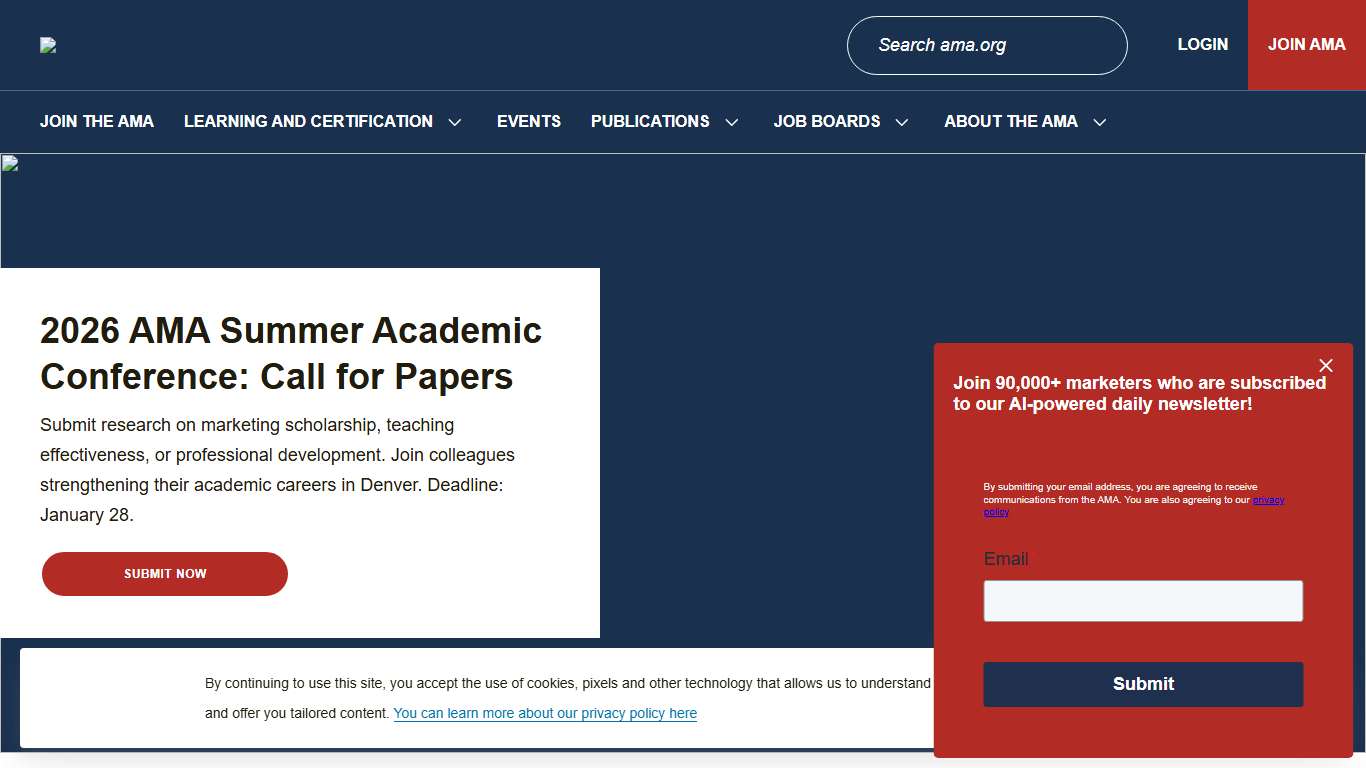The height and width of the screenshot is (768, 1366).
Task: Click the AMA logo in the header
Action: (47, 44)
